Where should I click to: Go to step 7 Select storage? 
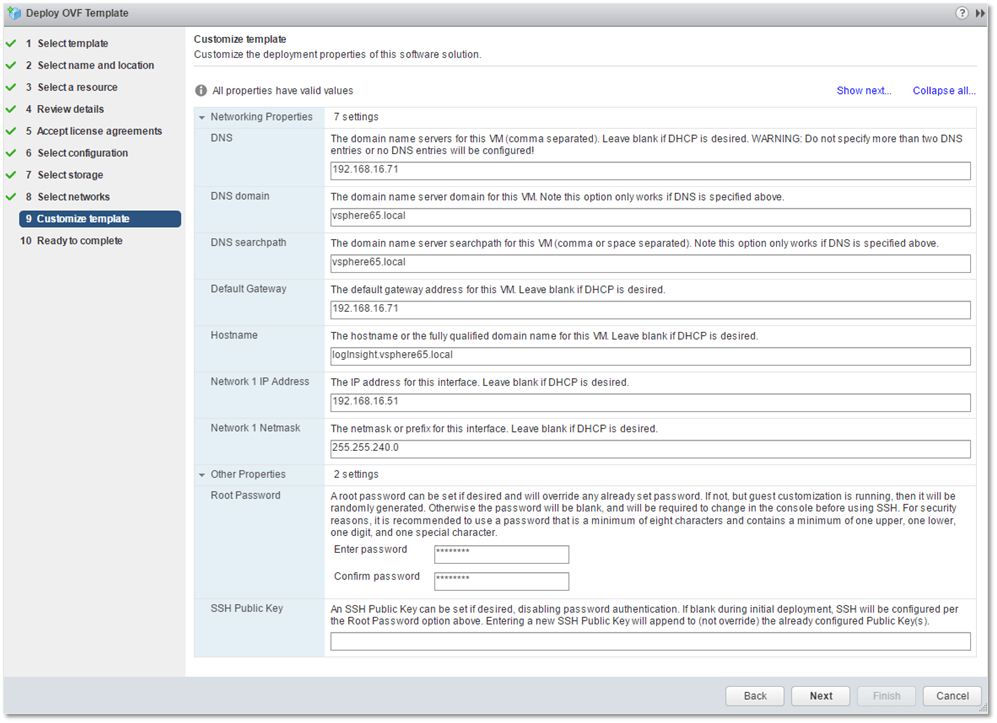pos(64,175)
